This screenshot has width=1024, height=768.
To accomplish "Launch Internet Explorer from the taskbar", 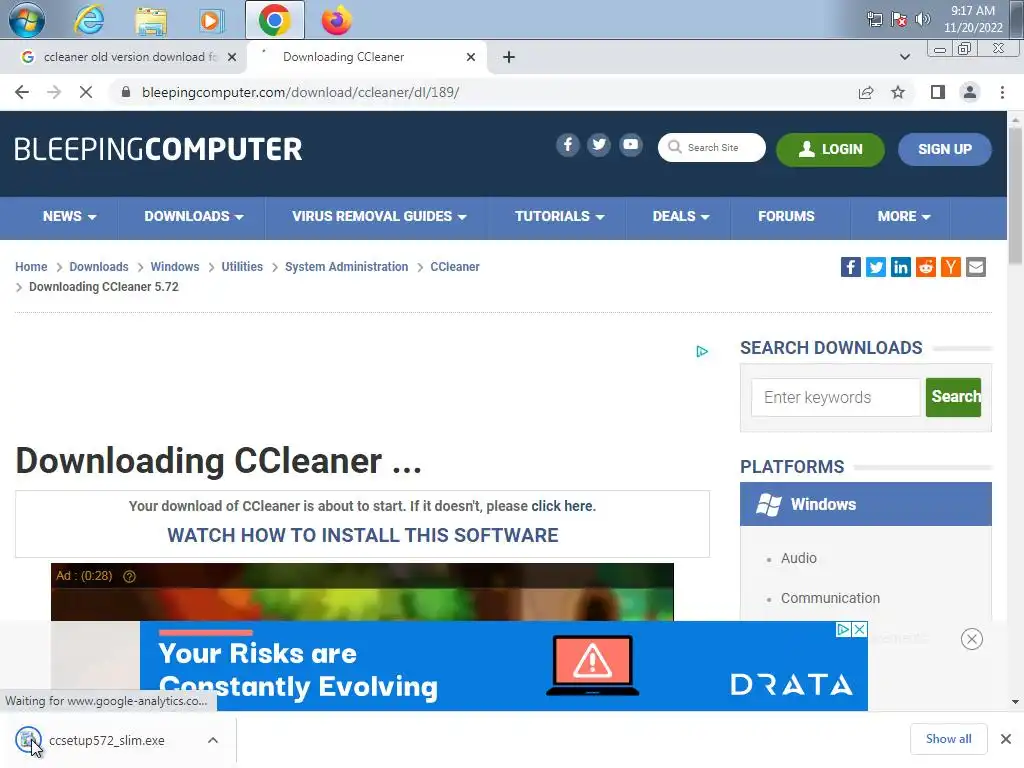I will (89, 20).
